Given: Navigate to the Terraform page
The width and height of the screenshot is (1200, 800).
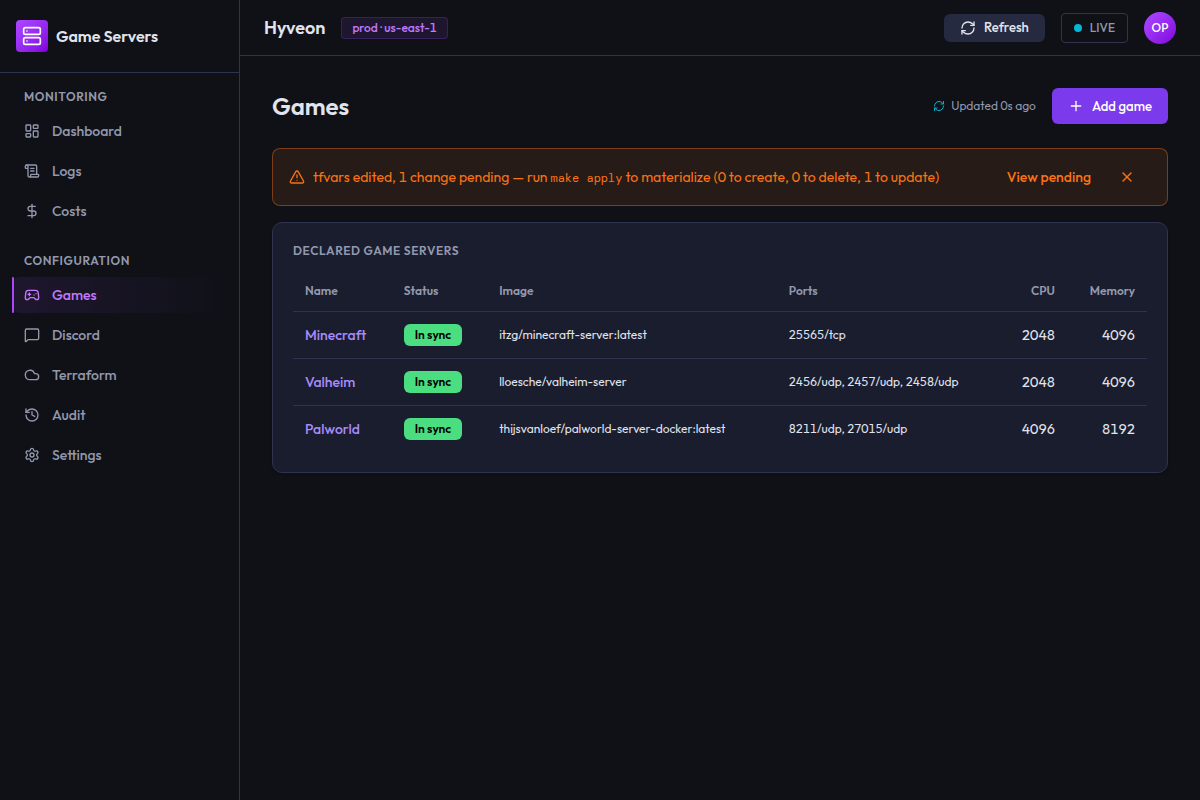Looking at the screenshot, I should click(120, 375).
